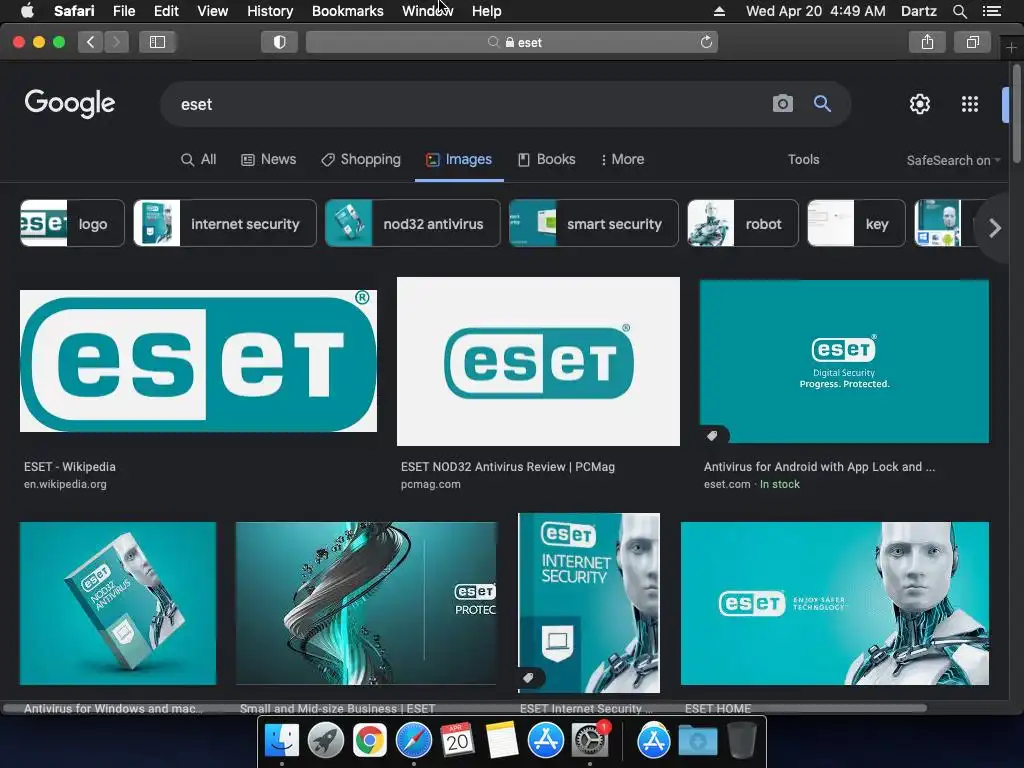This screenshot has width=1024, height=768.
Task: Add a new tab with plus icon
Action: pos(1011,48)
